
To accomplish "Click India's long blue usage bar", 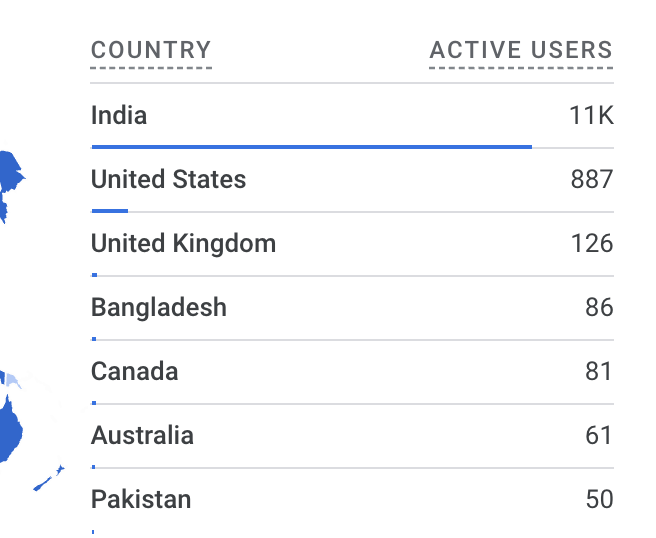I will click(x=311, y=147).
